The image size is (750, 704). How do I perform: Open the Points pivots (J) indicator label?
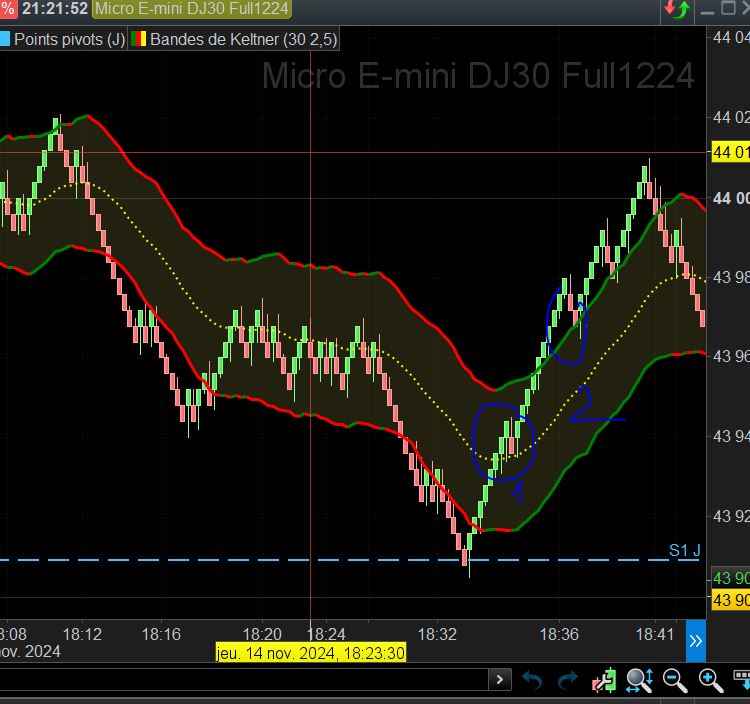70,39
